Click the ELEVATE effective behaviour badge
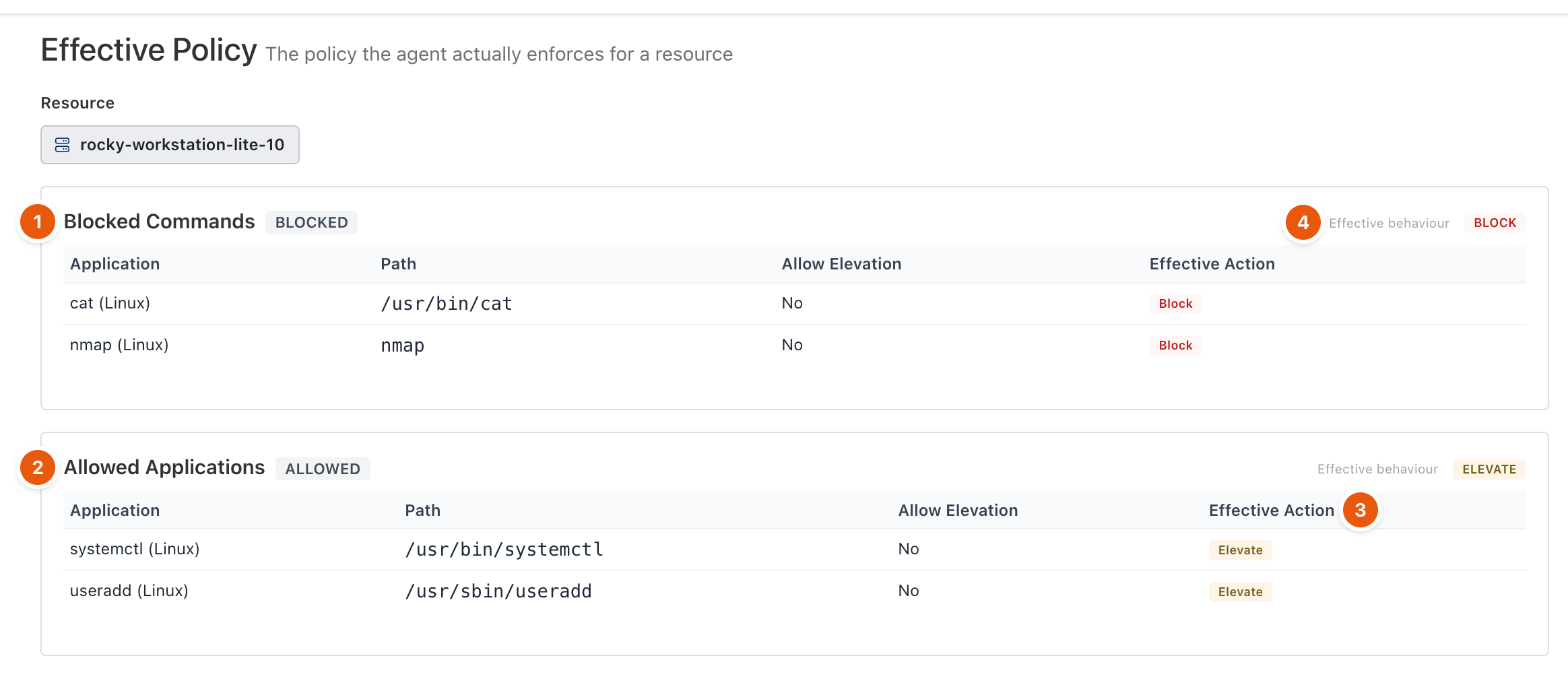1568x687 pixels. pos(1489,469)
